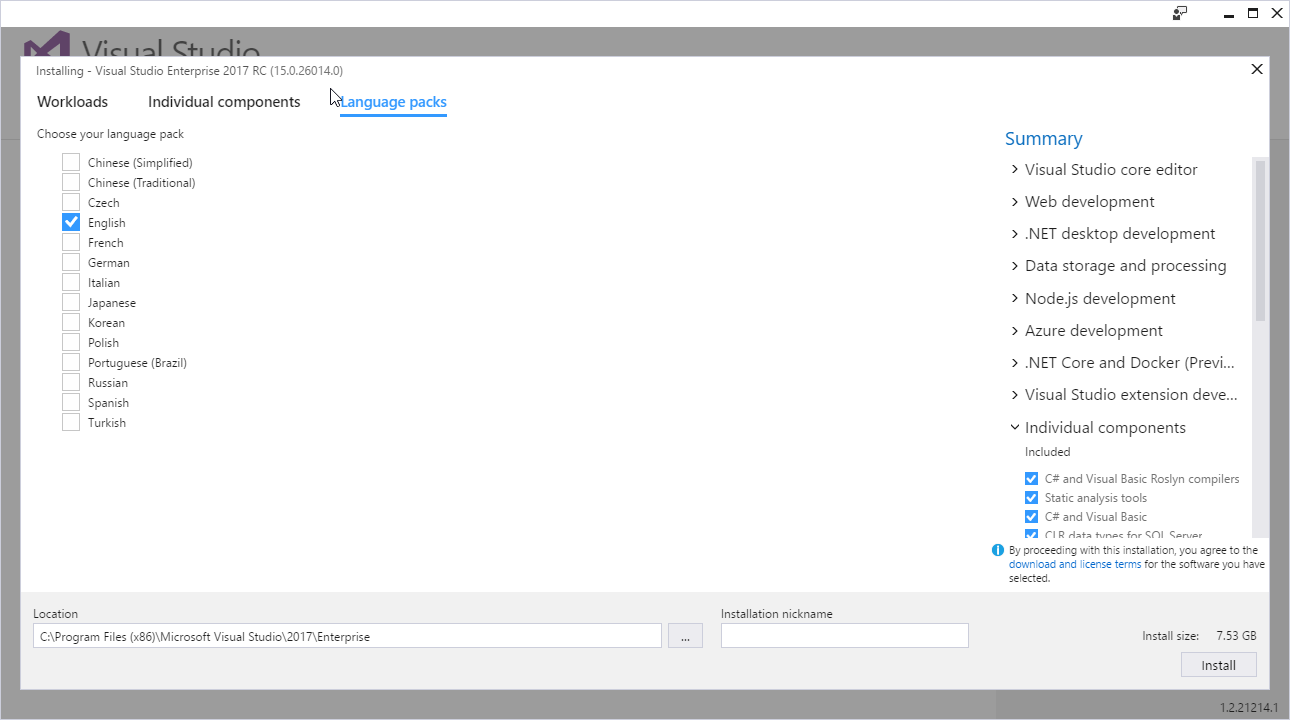1290x720 pixels.
Task: Expand Visual Studio extension development section
Action: tap(1015, 395)
